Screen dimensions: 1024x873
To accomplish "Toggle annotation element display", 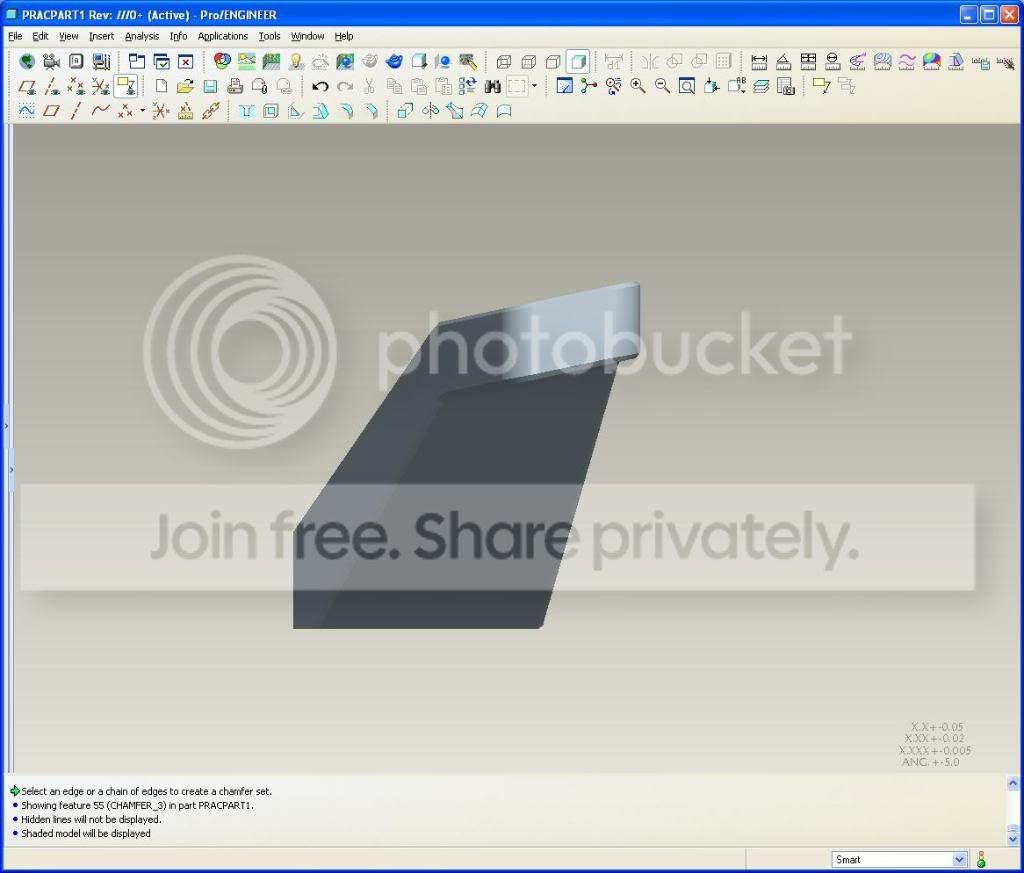I will 125,86.
